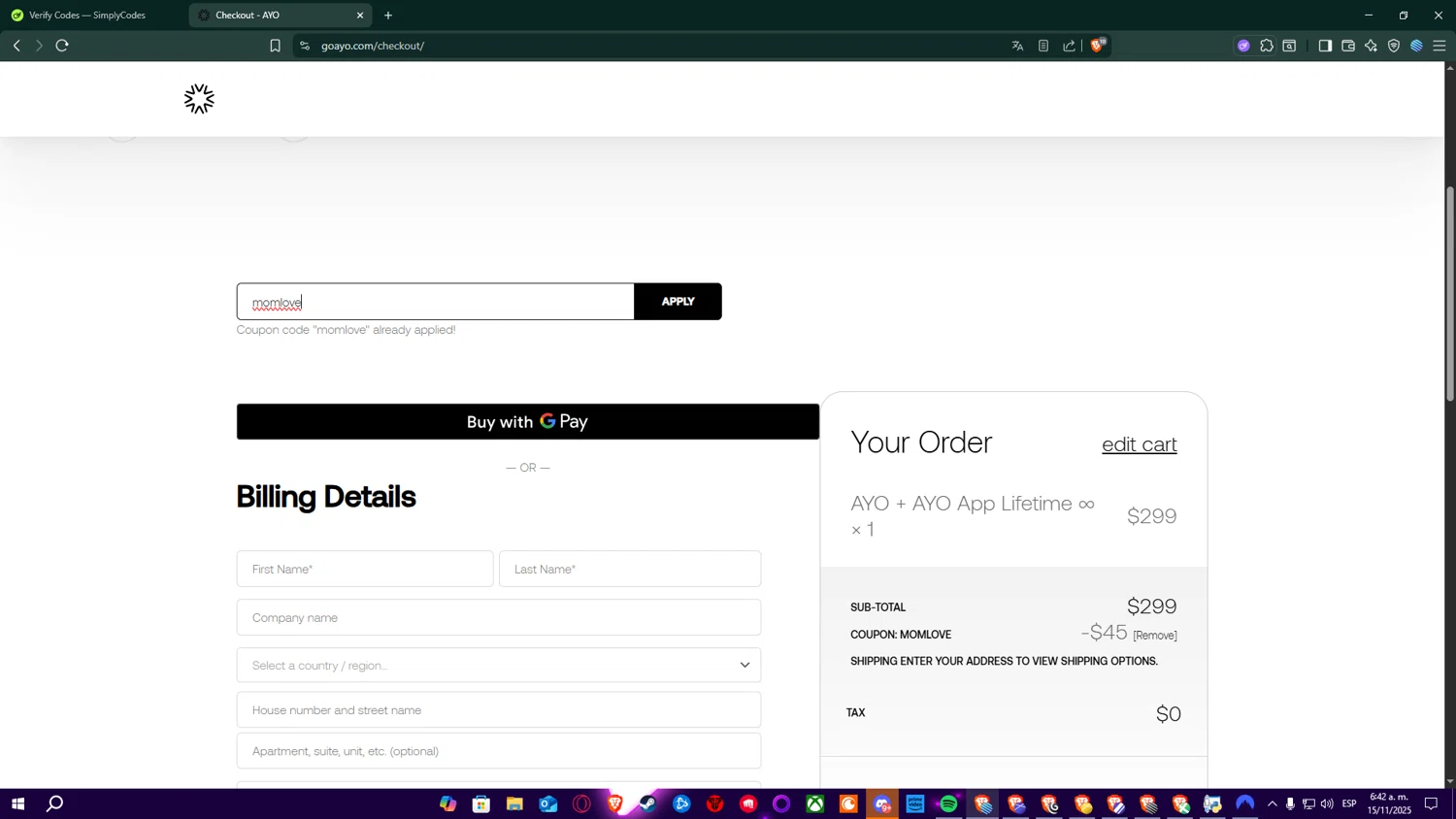Open Brave Shields lion icon
The height and width of the screenshot is (819, 1456).
click(x=1098, y=45)
